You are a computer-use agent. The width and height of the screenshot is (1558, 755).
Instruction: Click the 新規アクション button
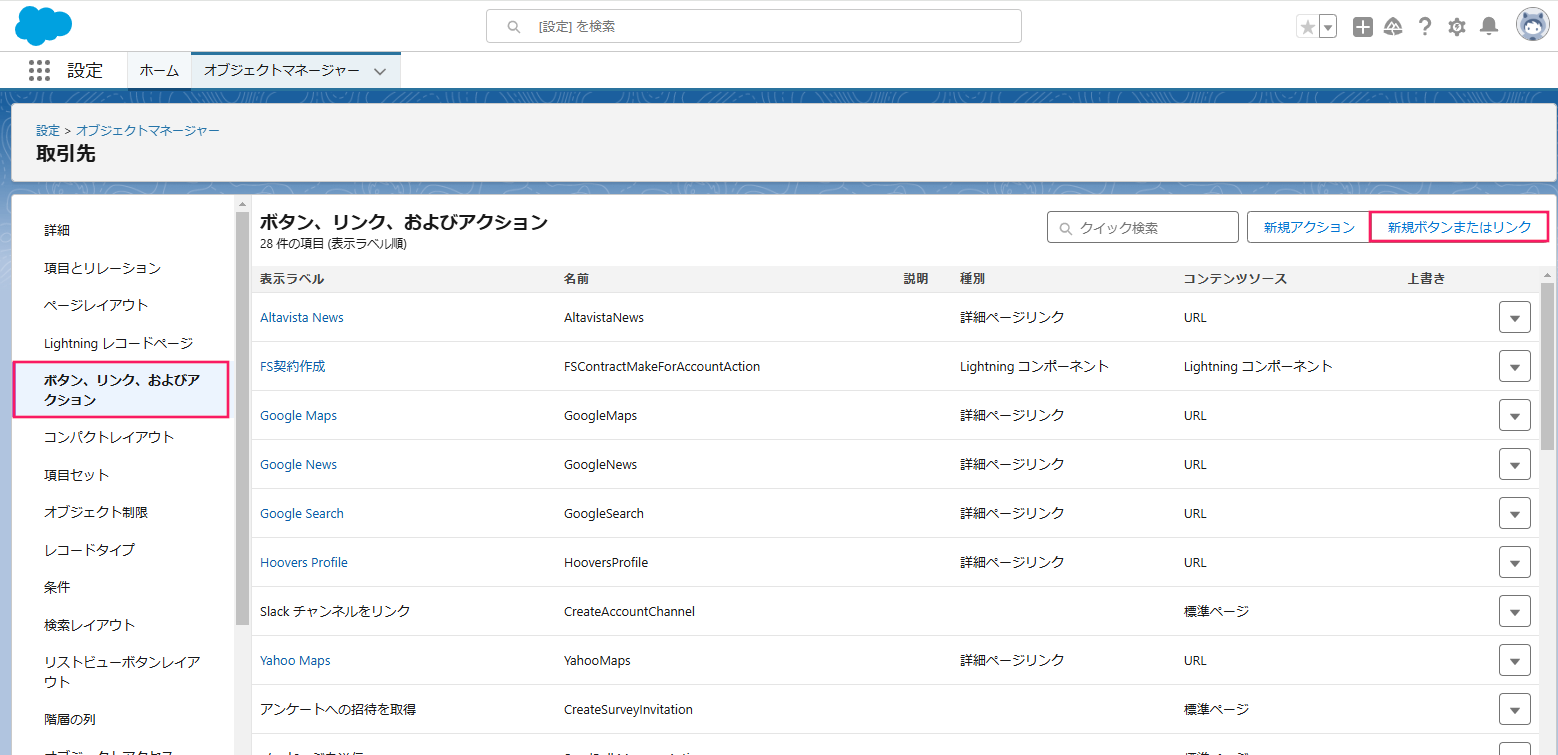point(1309,227)
